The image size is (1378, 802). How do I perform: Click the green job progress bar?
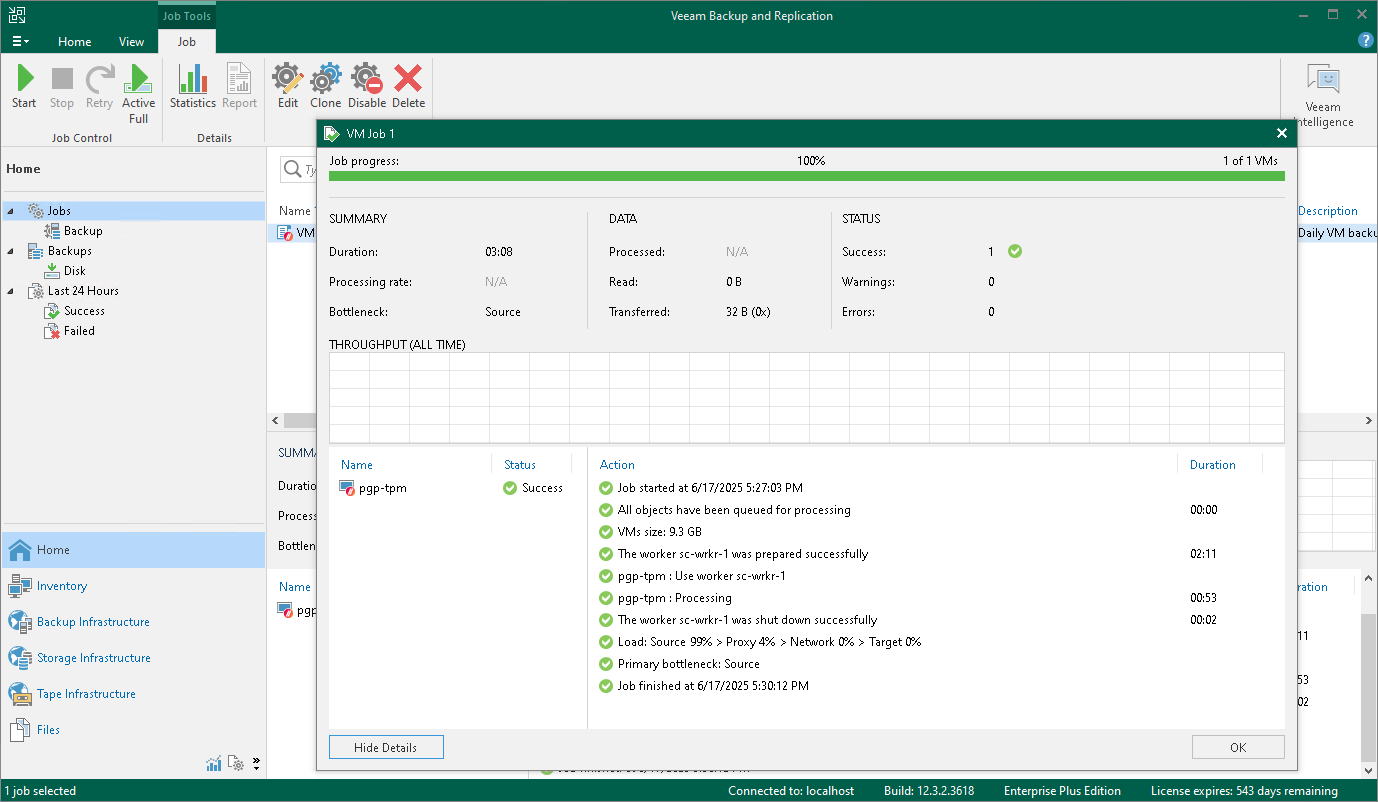pos(807,176)
